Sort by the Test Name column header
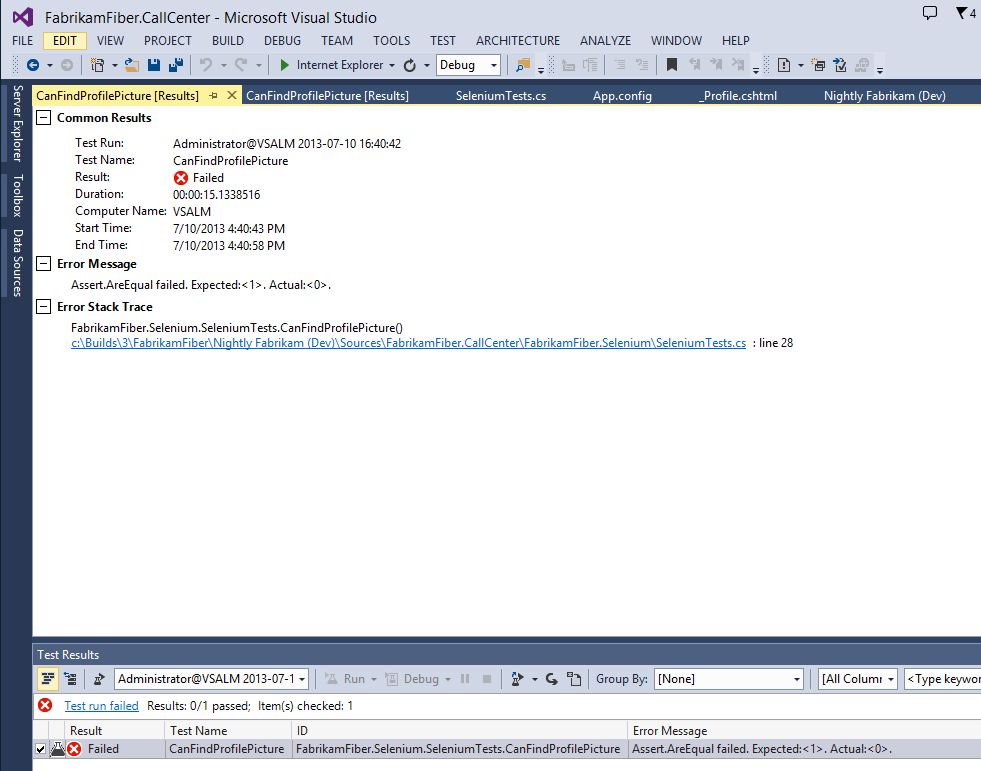 [228, 730]
